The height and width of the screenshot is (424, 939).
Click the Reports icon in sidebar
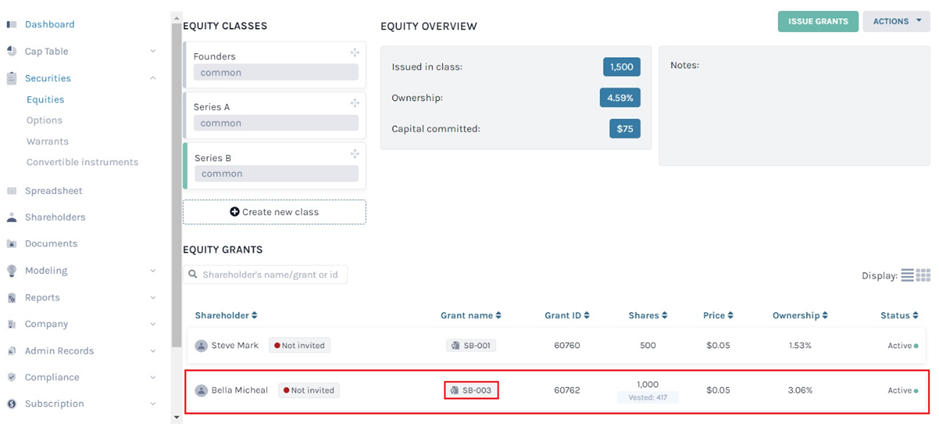12,298
